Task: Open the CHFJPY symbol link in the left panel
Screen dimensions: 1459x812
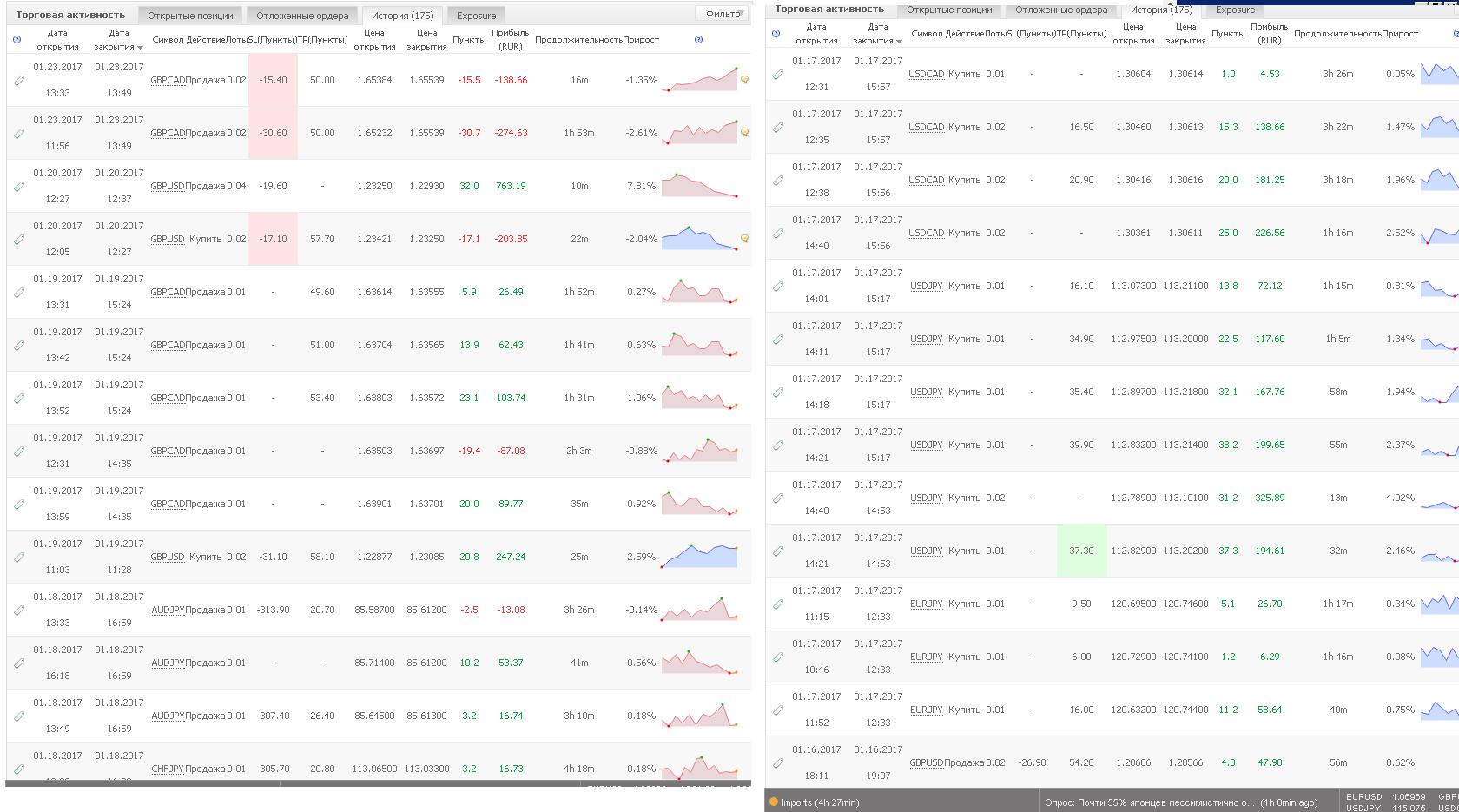Action: [x=168, y=769]
